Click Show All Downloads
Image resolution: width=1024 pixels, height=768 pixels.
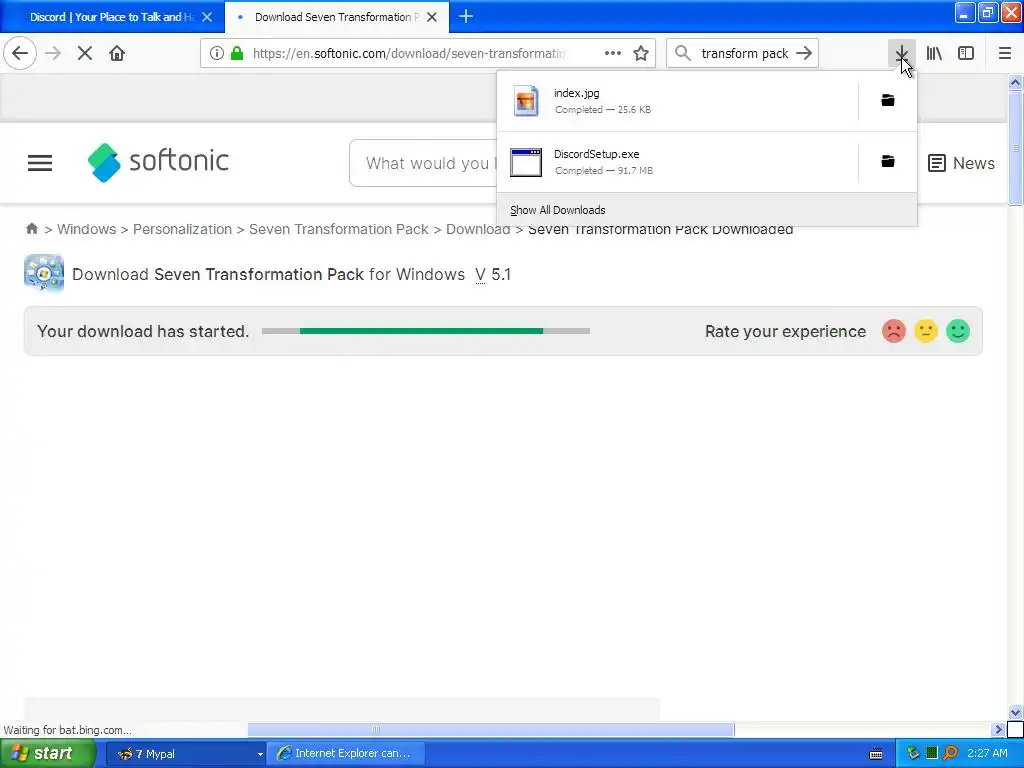[x=707, y=210]
